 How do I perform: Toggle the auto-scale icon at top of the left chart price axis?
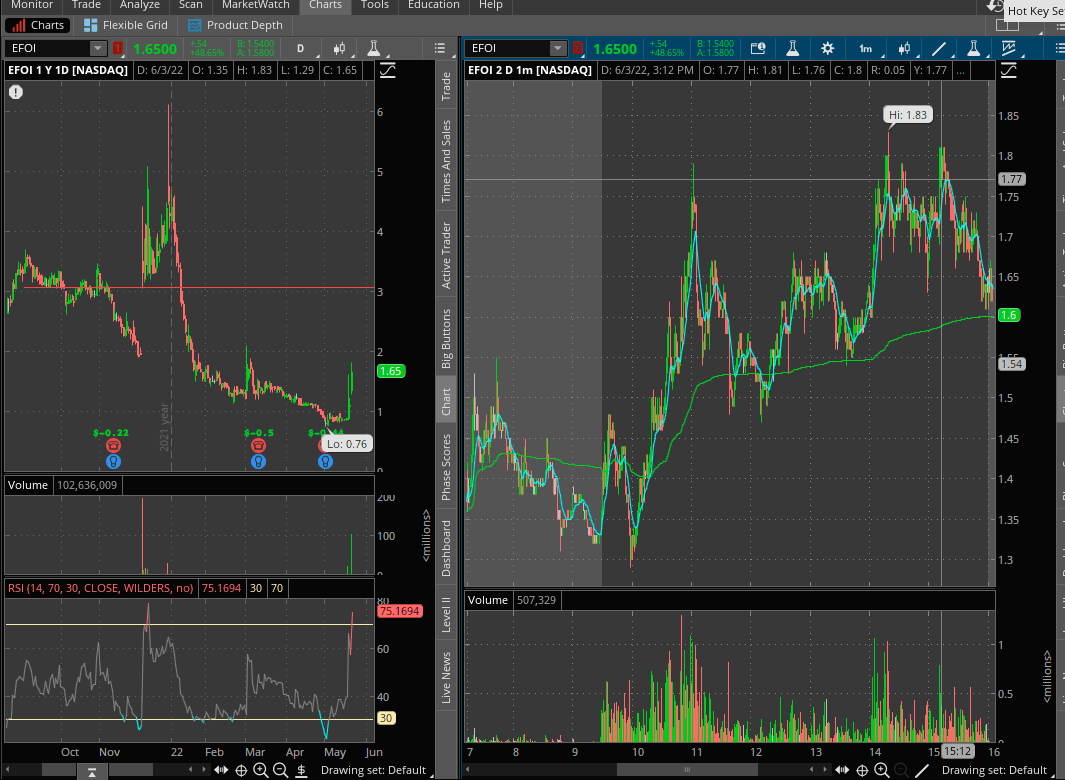387,70
